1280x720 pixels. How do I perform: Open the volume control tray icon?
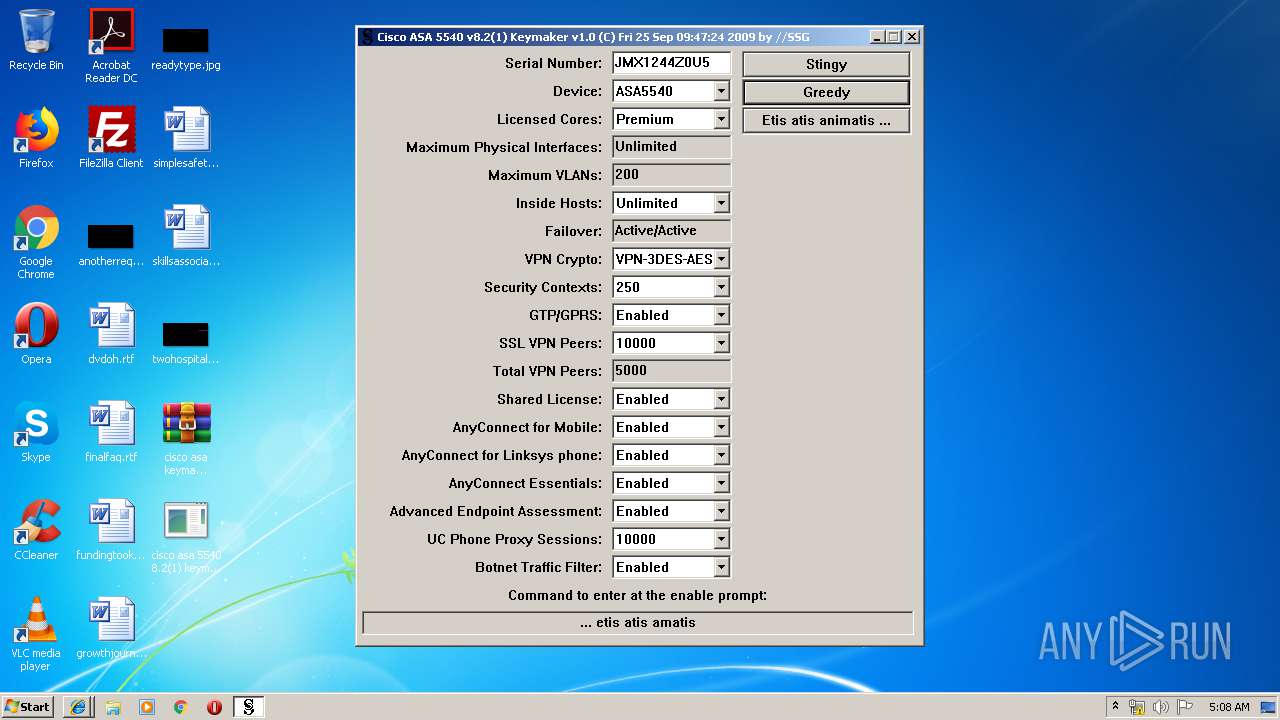(x=1160, y=707)
